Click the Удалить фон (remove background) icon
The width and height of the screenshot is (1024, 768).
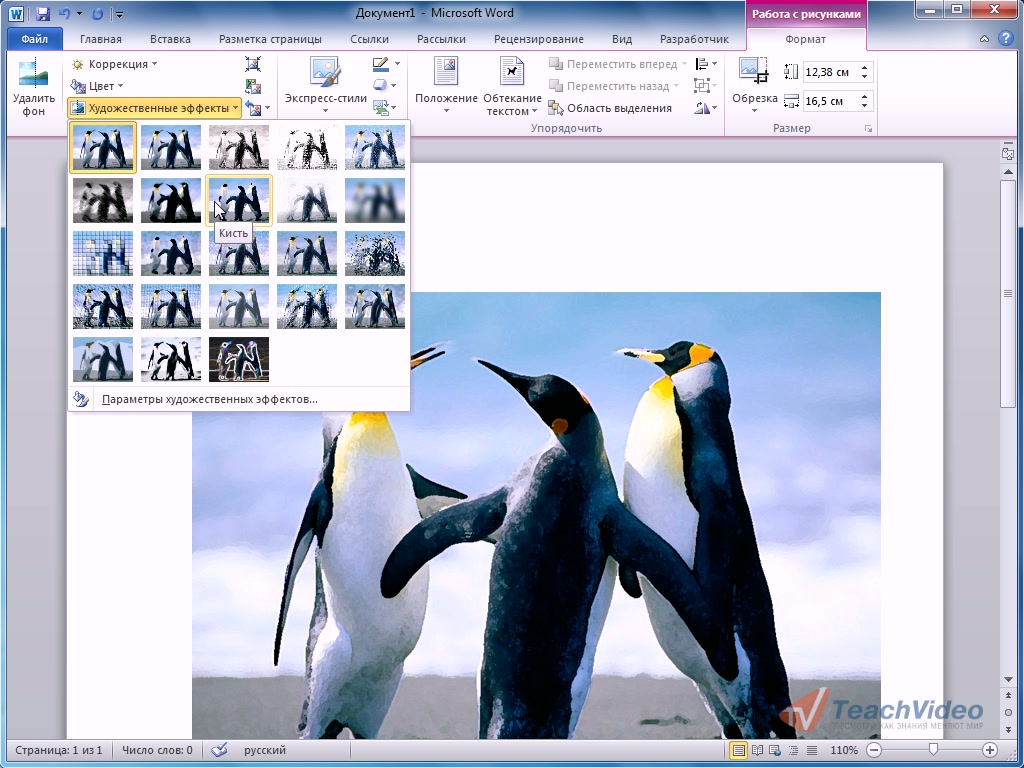tap(33, 72)
